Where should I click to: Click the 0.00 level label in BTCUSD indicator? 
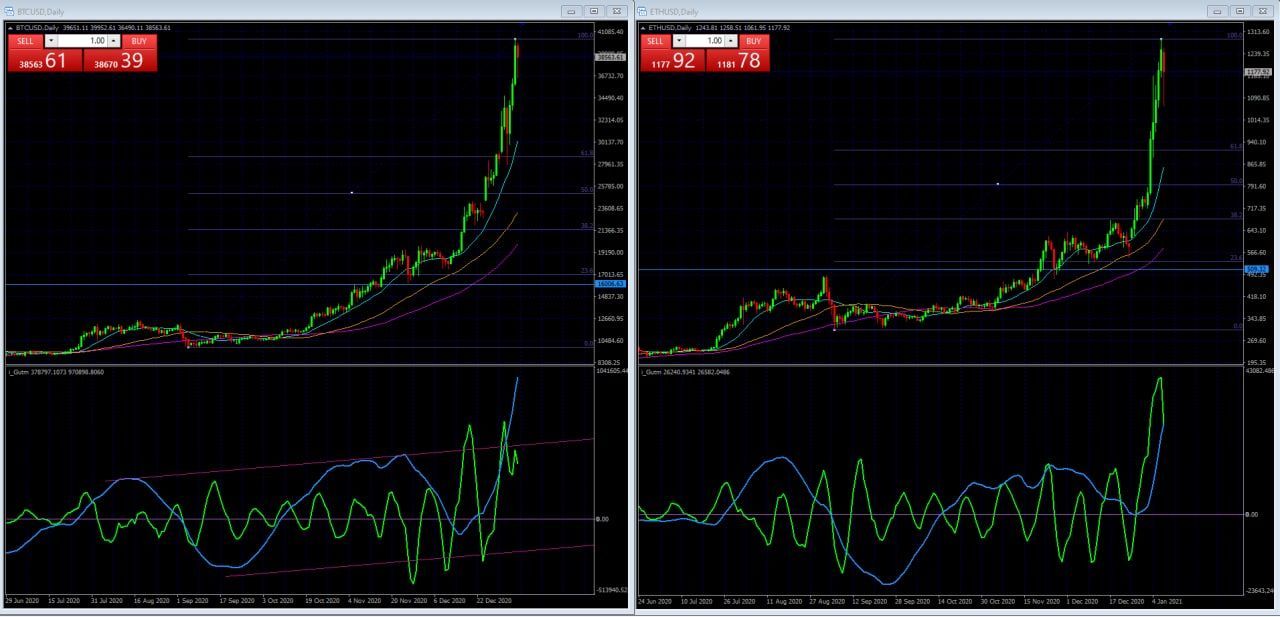coord(603,519)
